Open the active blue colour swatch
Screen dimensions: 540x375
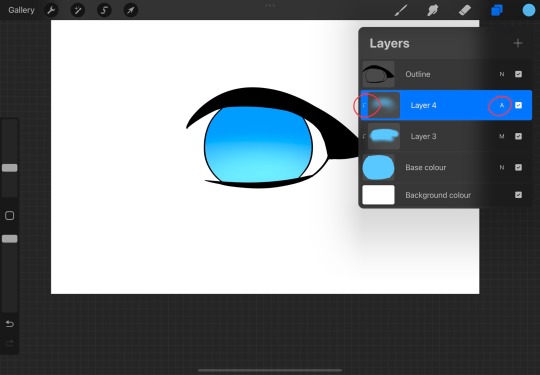pyautogui.click(x=529, y=10)
